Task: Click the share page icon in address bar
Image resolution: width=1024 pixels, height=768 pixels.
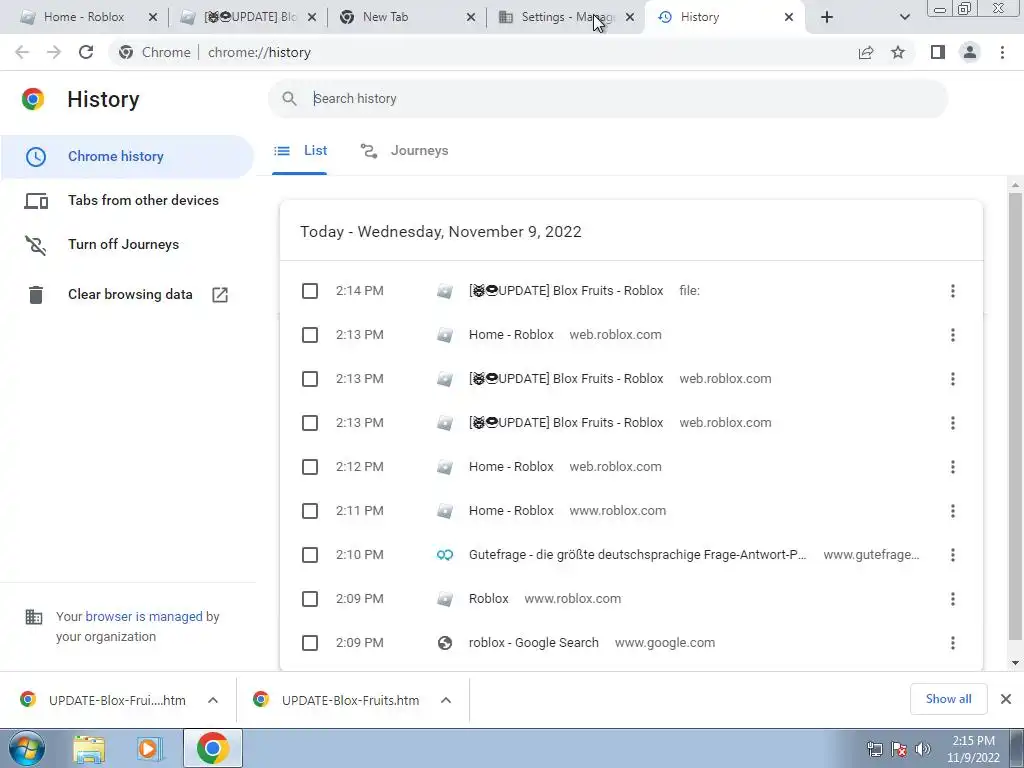Action: (866, 52)
